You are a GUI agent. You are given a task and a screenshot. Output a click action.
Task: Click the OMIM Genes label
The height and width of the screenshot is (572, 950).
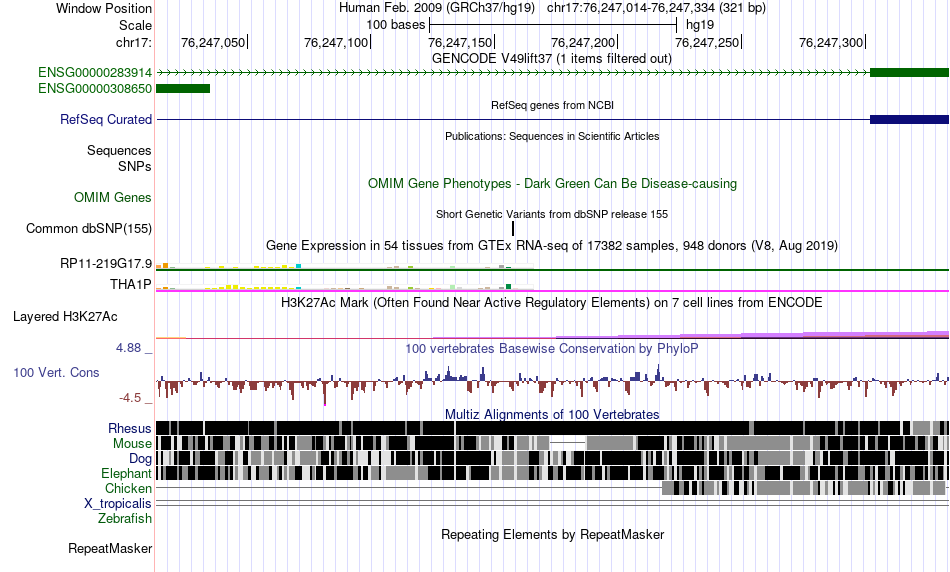113,198
